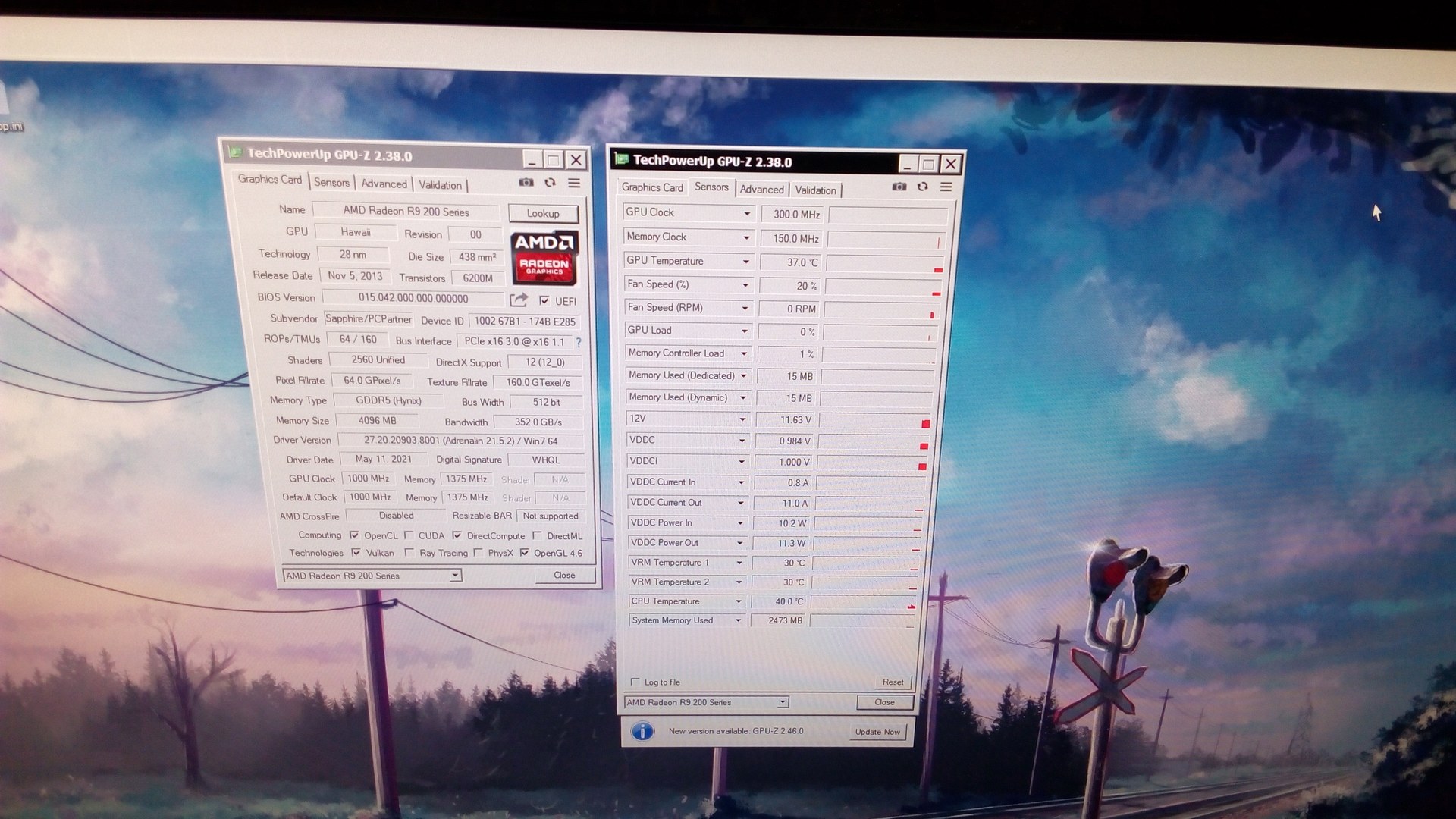Open GPU selector dropdown in left window
Viewport: 1456px width, 819px height.
coord(454,576)
